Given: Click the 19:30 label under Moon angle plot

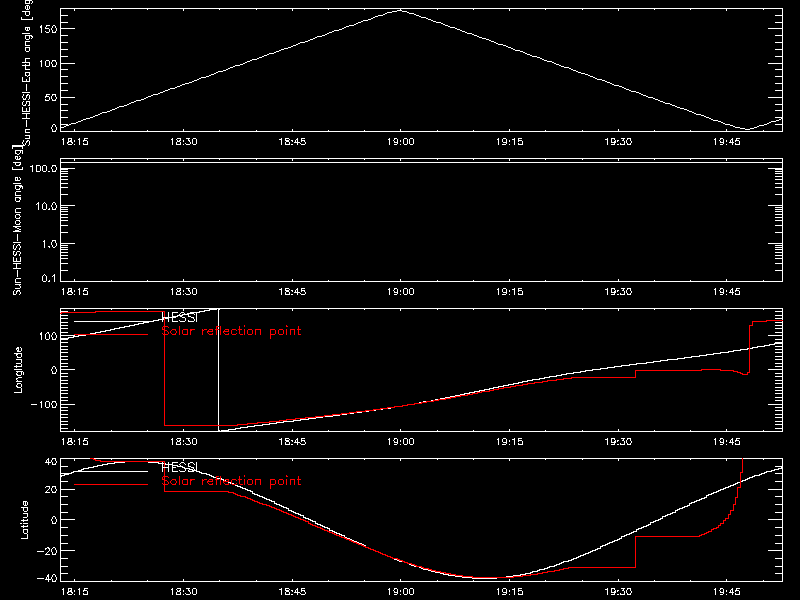Looking at the screenshot, I should tap(618, 291).
